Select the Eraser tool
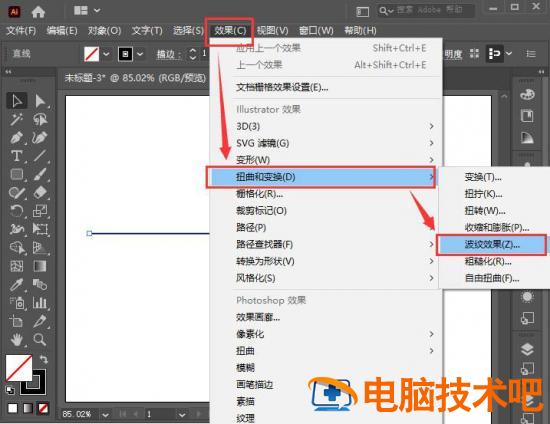550x424 pixels. pyautogui.click(x=40, y=192)
